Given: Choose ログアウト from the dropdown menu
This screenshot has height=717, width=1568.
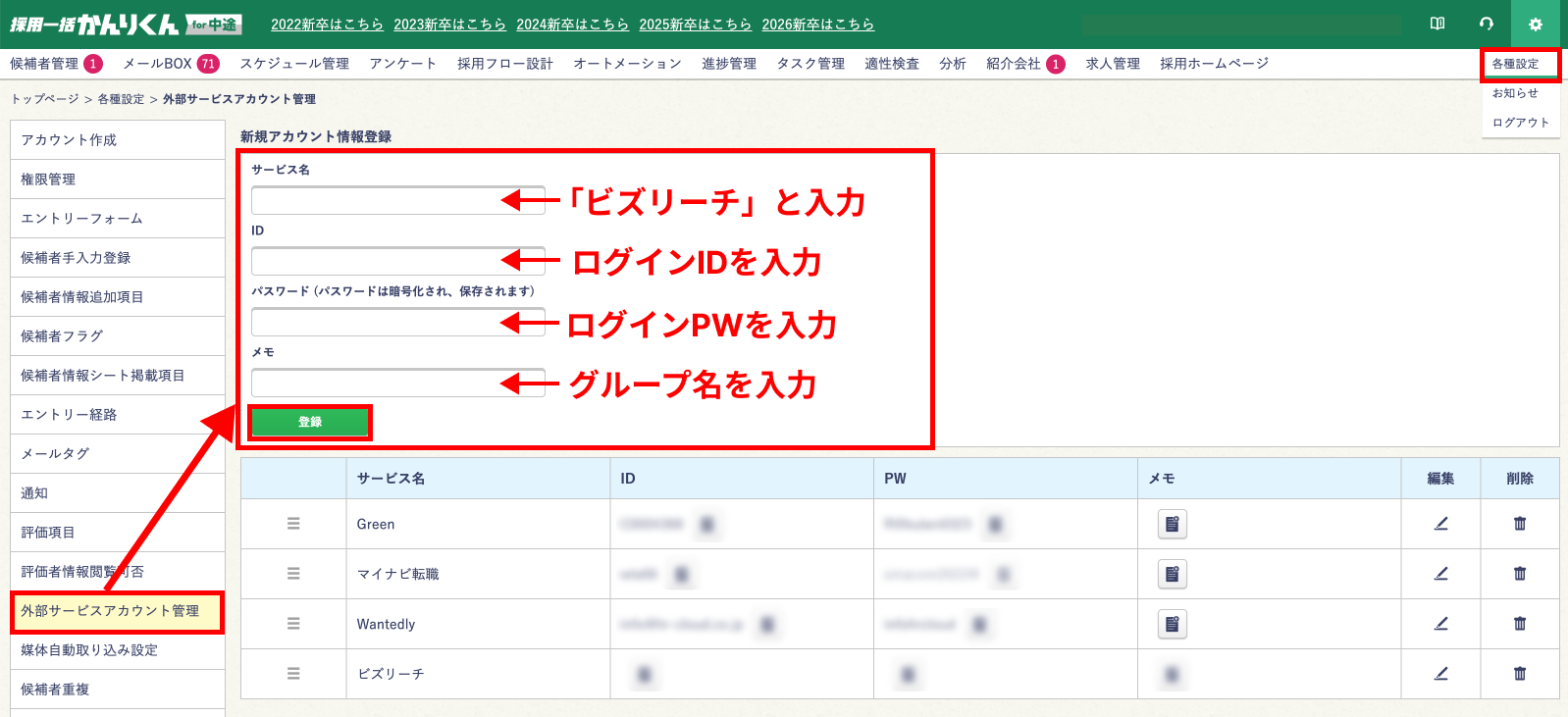Looking at the screenshot, I should [1520, 123].
